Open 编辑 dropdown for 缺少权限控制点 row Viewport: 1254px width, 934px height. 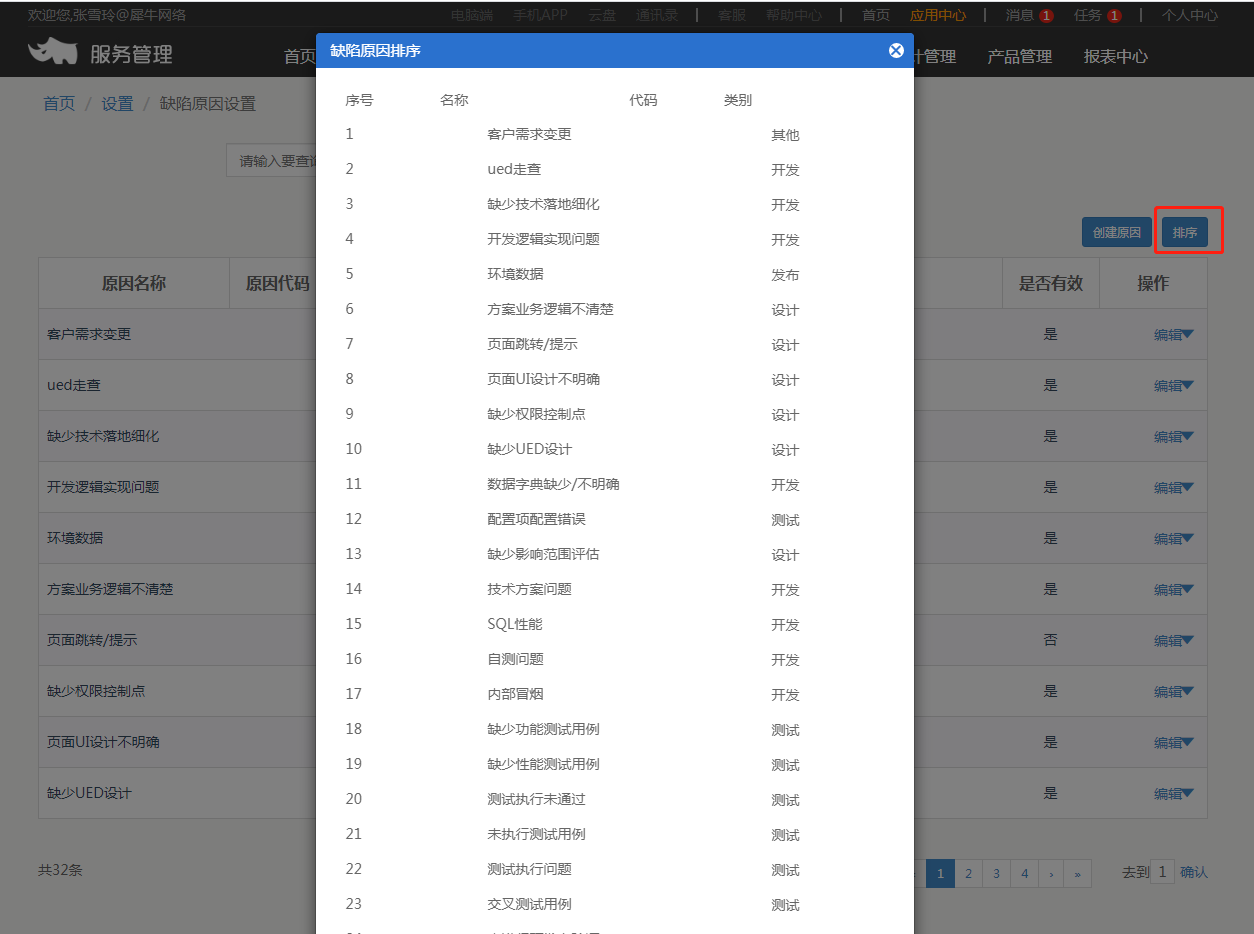coord(1174,692)
